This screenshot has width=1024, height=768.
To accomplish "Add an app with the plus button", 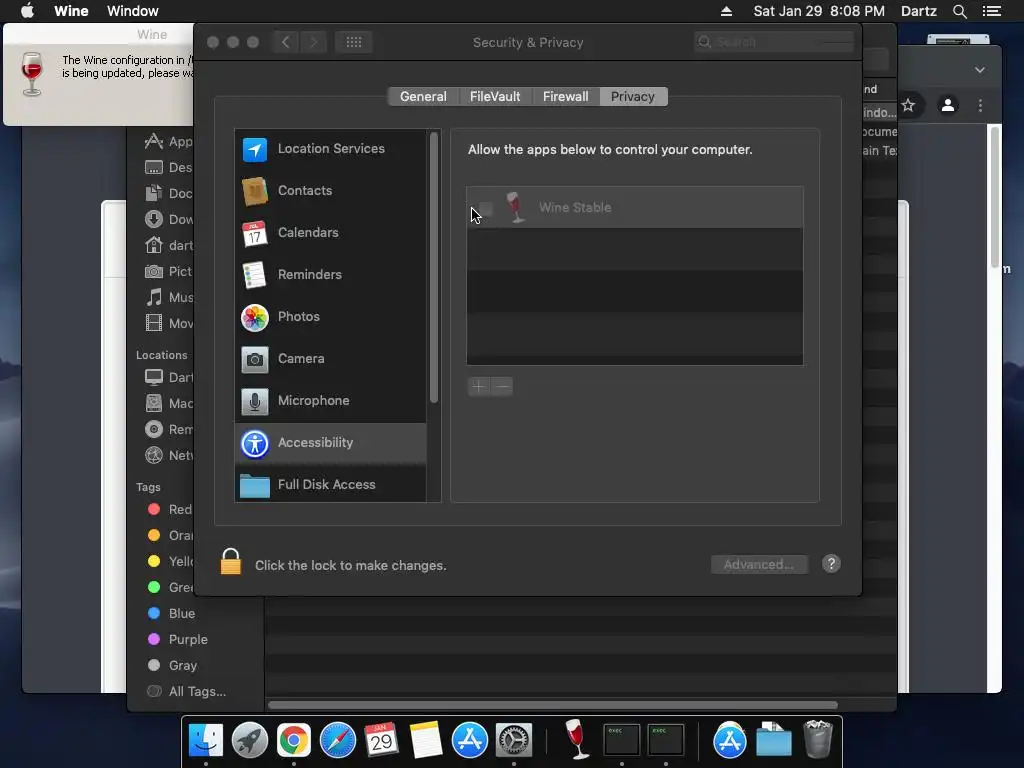I will click(x=479, y=386).
